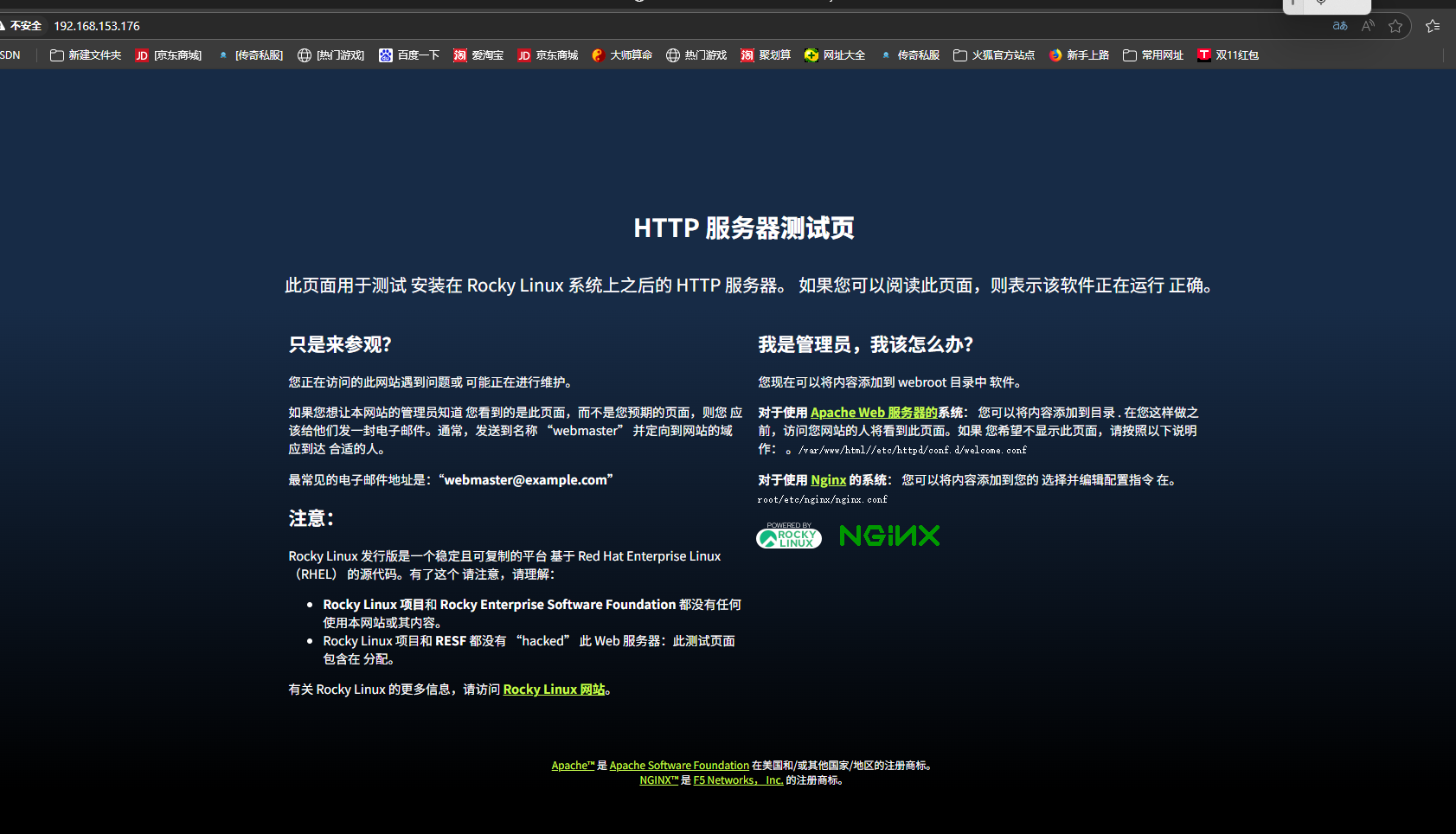Click the text 您现在可以将内容添加到 webroot 目录中
The width and height of the screenshot is (1456, 834).
click(x=889, y=382)
